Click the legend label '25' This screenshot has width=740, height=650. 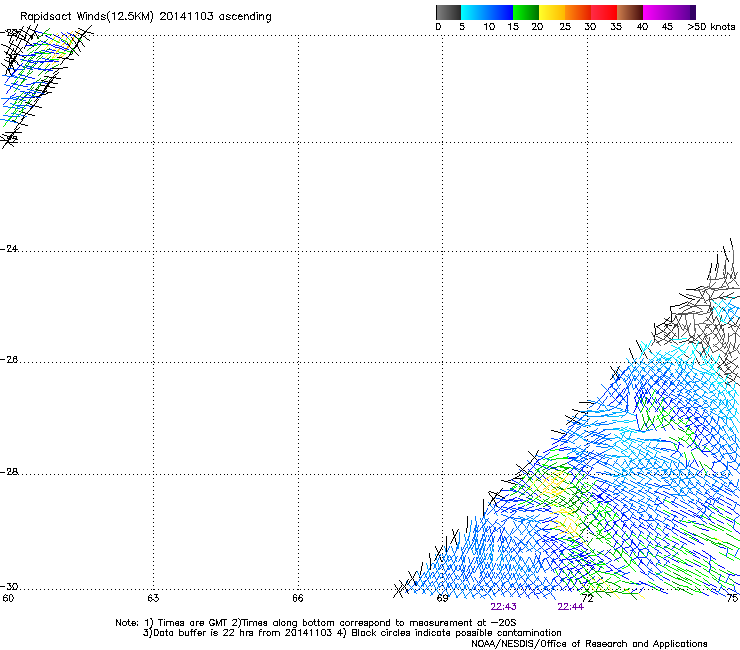tap(565, 27)
